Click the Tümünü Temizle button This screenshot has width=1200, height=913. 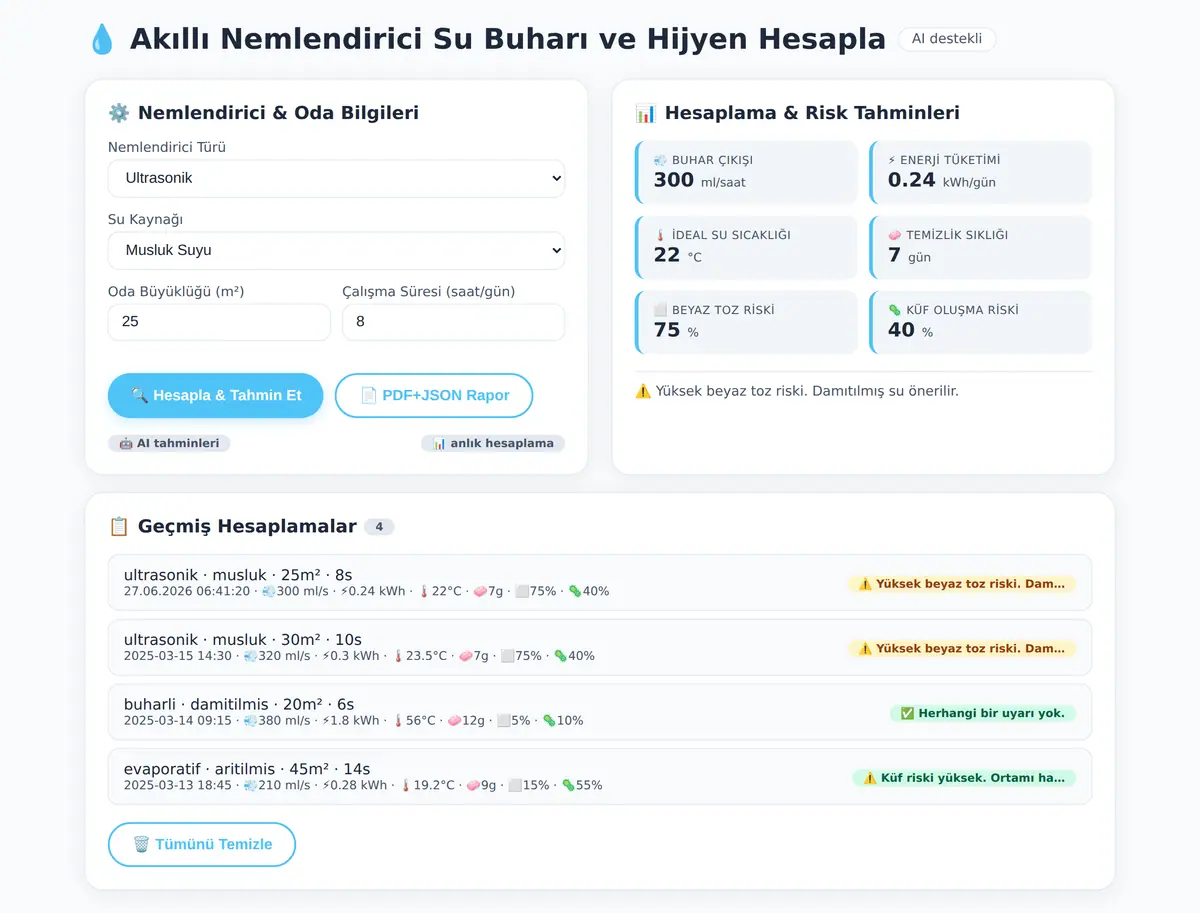pyautogui.click(x=202, y=844)
